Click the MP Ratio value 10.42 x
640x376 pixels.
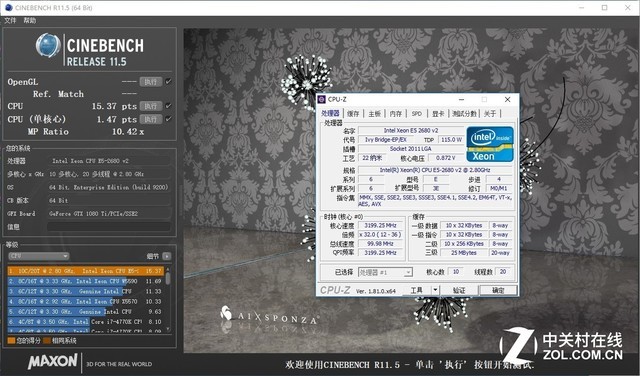[128, 132]
